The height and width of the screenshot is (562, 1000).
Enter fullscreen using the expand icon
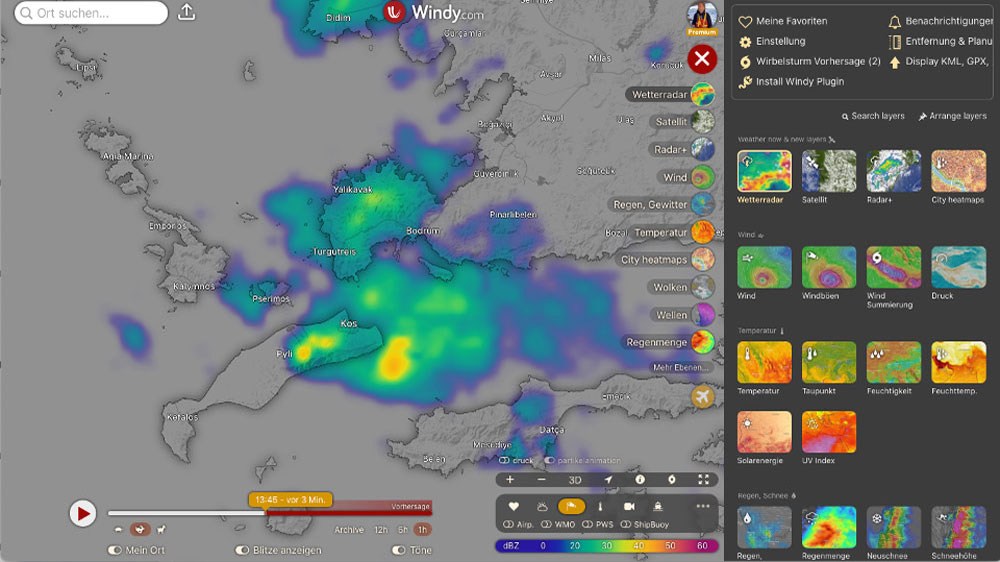pos(703,480)
